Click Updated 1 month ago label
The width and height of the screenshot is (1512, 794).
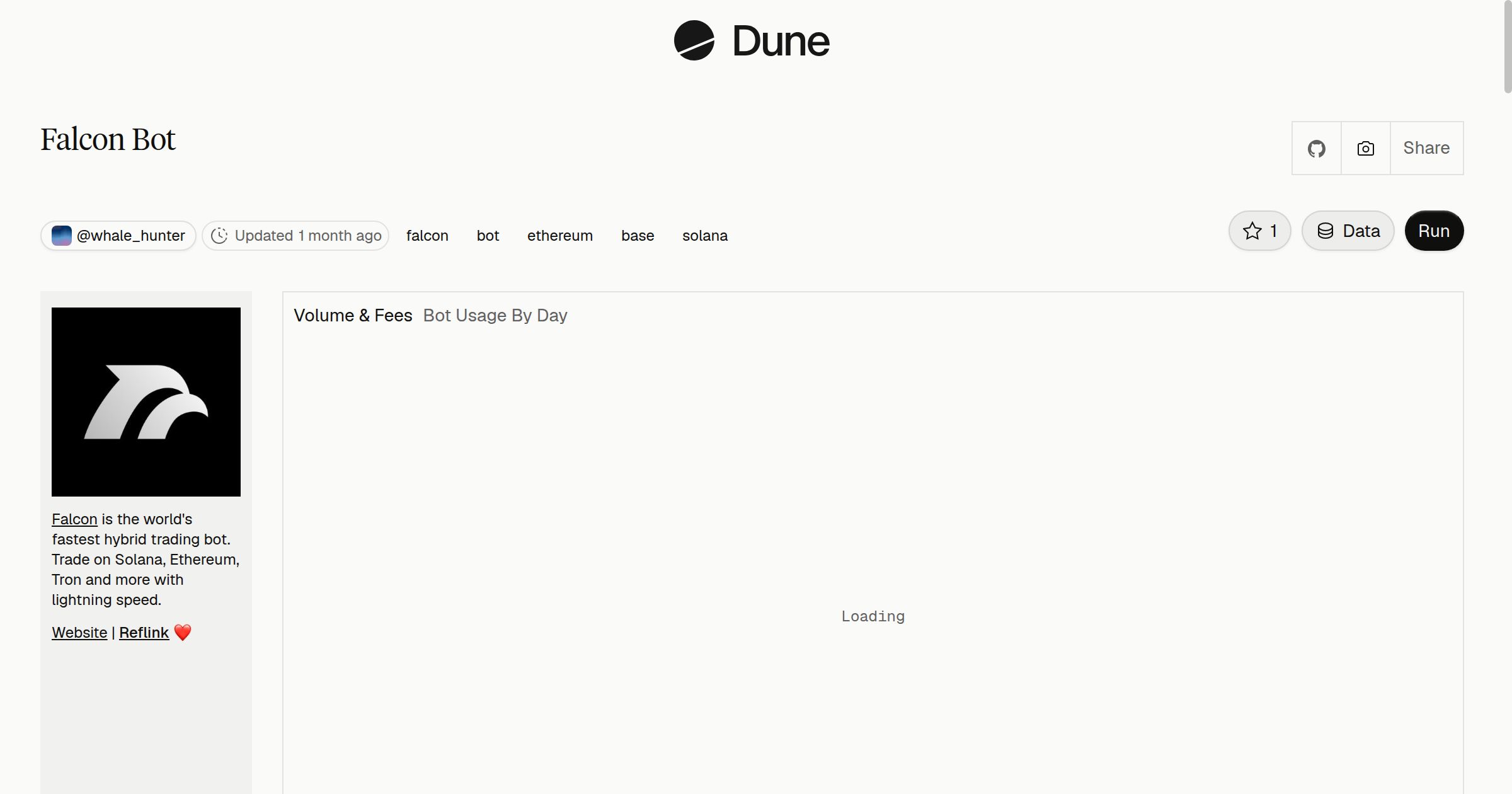tap(308, 236)
